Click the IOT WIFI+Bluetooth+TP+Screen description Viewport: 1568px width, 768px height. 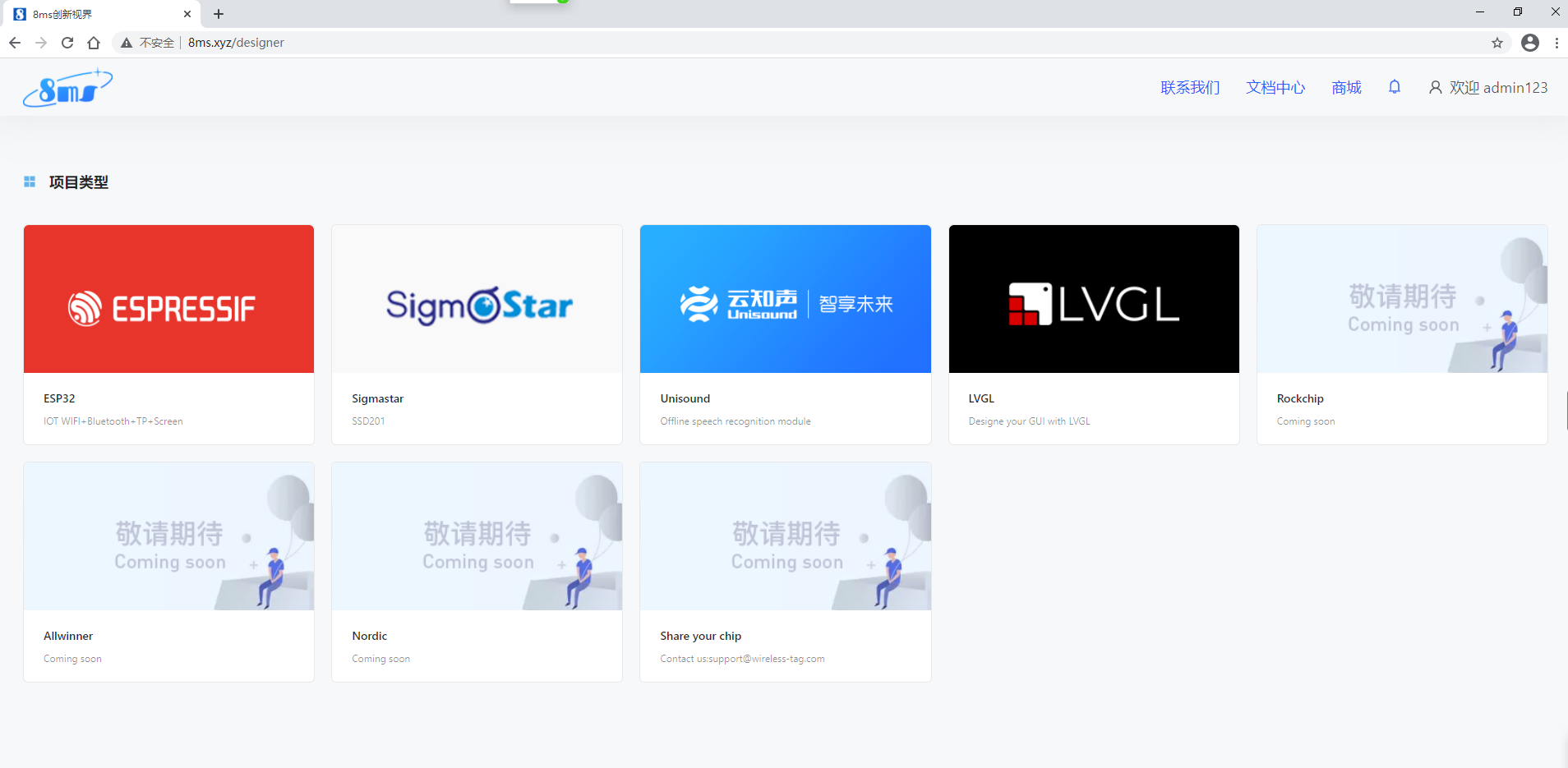click(113, 421)
